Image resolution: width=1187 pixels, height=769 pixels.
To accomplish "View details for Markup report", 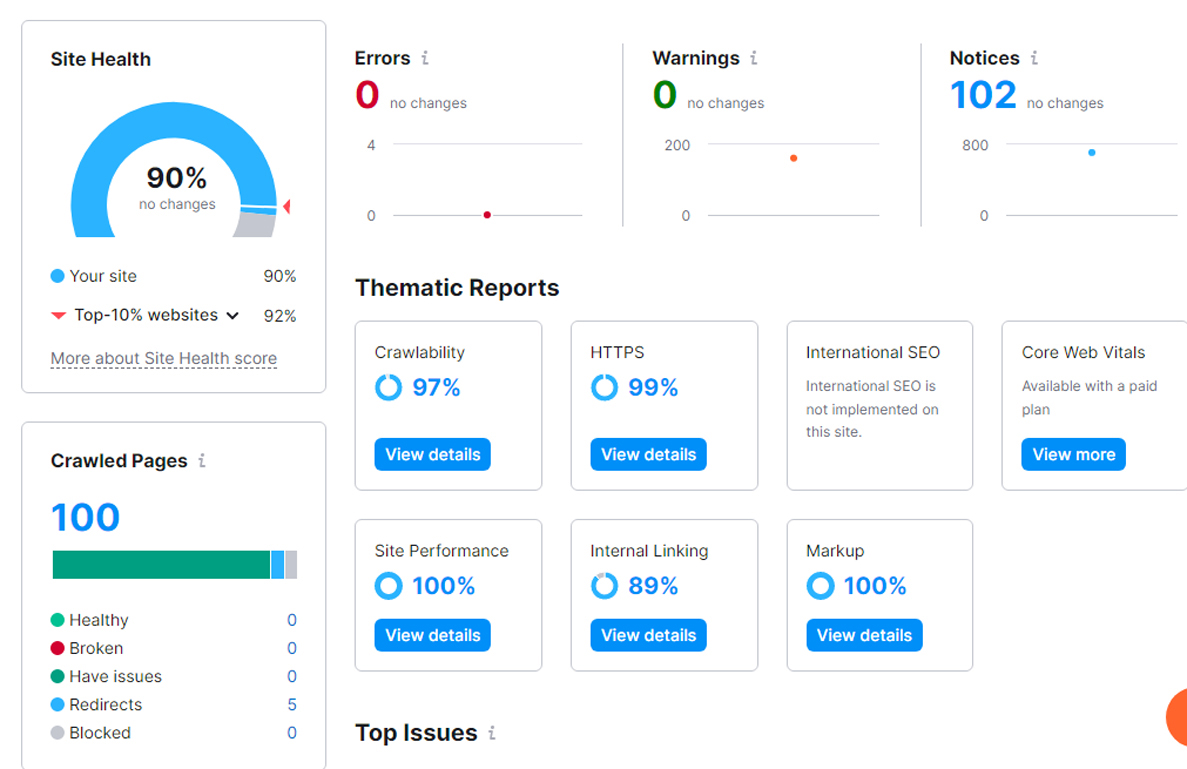I will (864, 635).
